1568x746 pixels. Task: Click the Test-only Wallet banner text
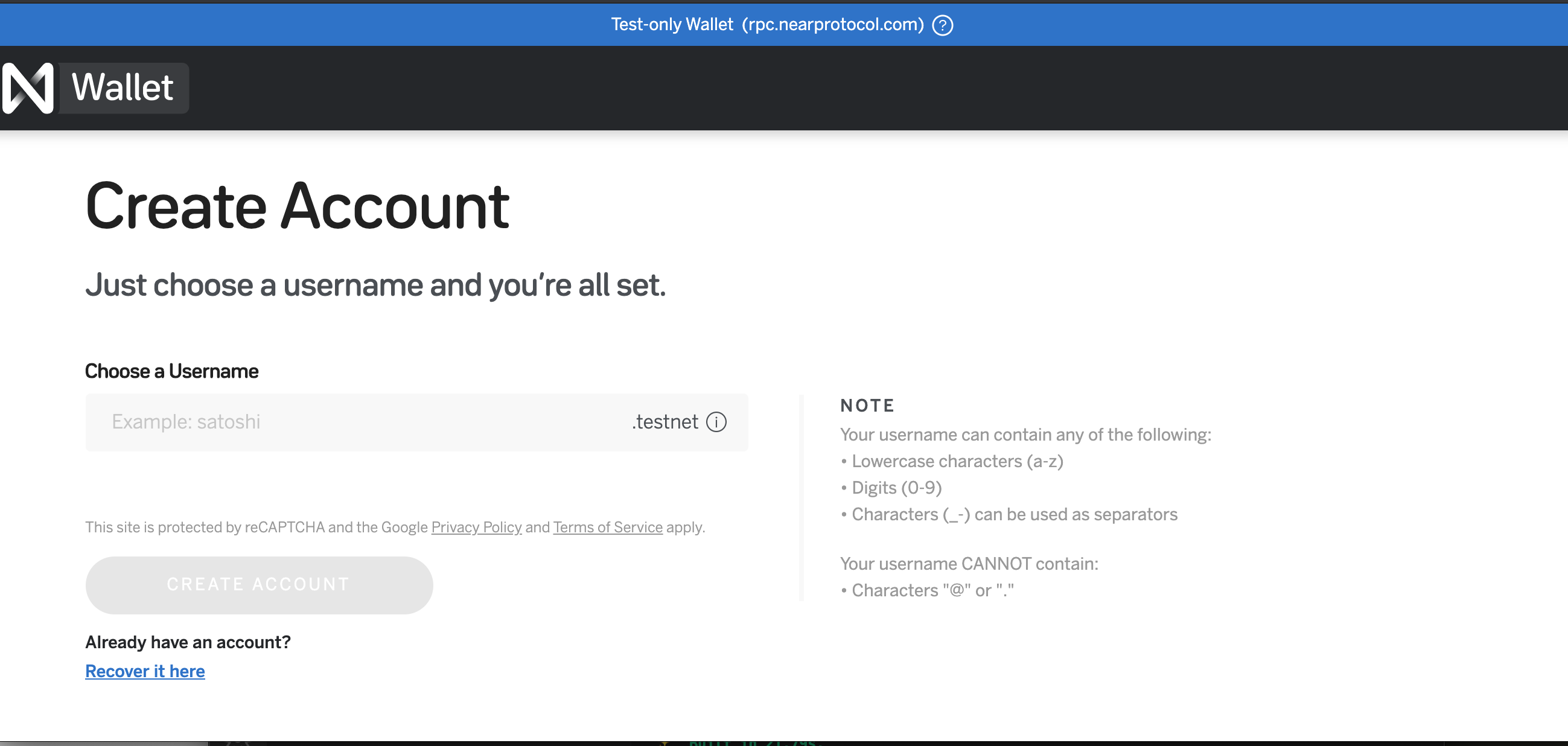click(671, 24)
